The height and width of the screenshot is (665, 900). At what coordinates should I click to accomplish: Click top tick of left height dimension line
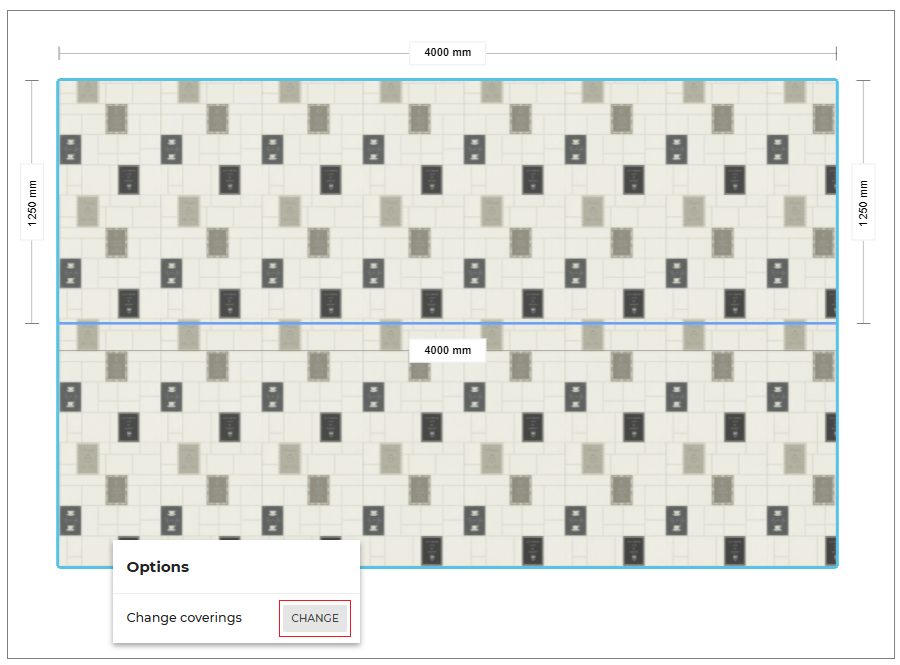point(33,81)
